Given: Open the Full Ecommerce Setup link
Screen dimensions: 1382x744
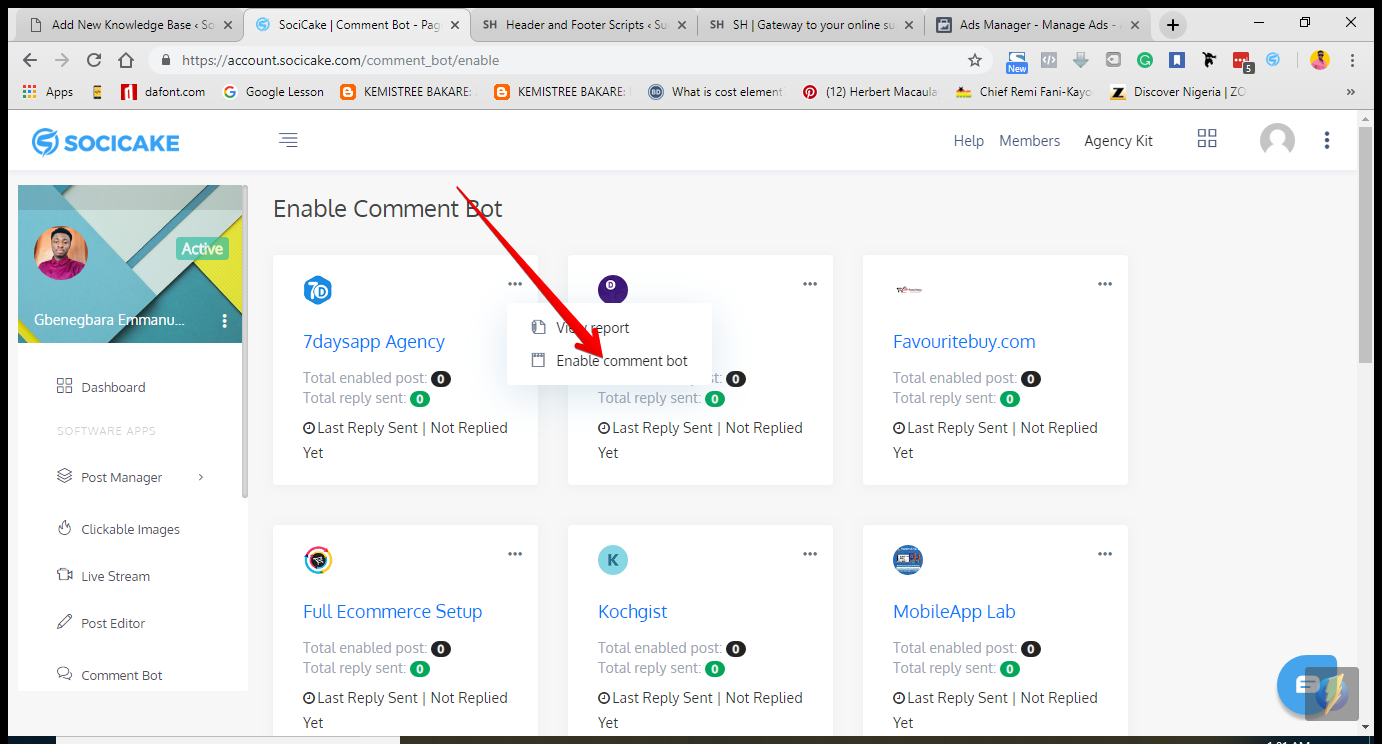Looking at the screenshot, I should [x=393, y=611].
